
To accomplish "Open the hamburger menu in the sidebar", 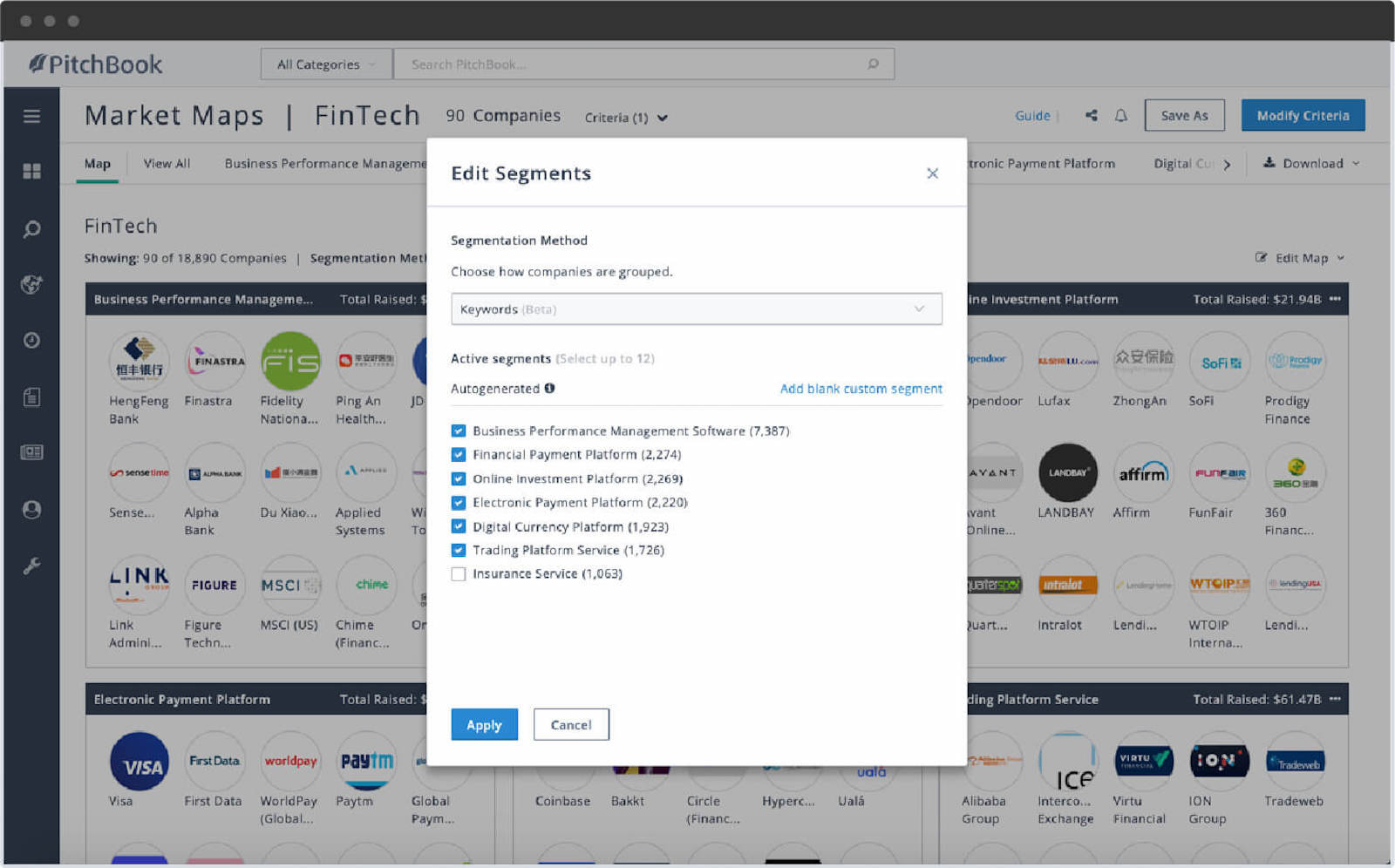I will pos(31,116).
